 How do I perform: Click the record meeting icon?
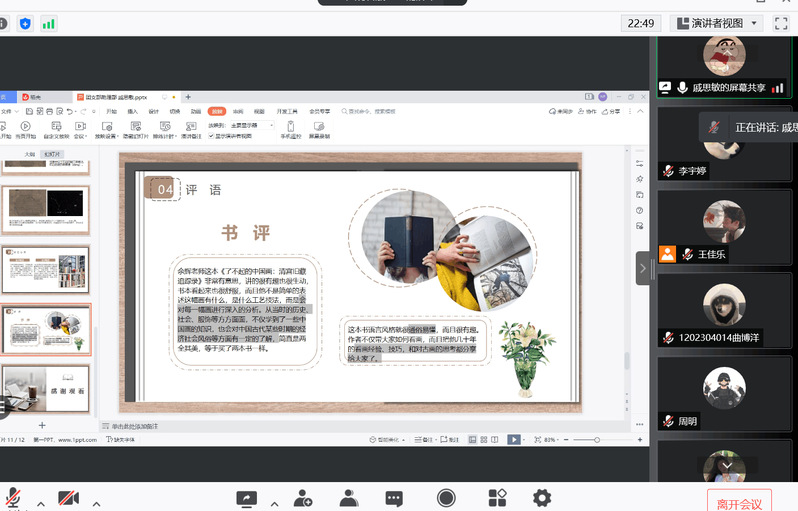pos(446,497)
